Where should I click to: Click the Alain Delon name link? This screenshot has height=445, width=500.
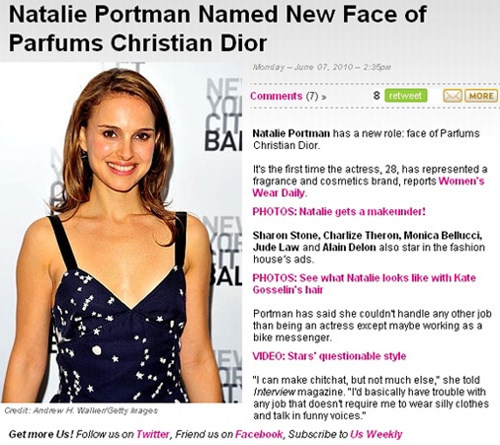pyautogui.click(x=349, y=247)
